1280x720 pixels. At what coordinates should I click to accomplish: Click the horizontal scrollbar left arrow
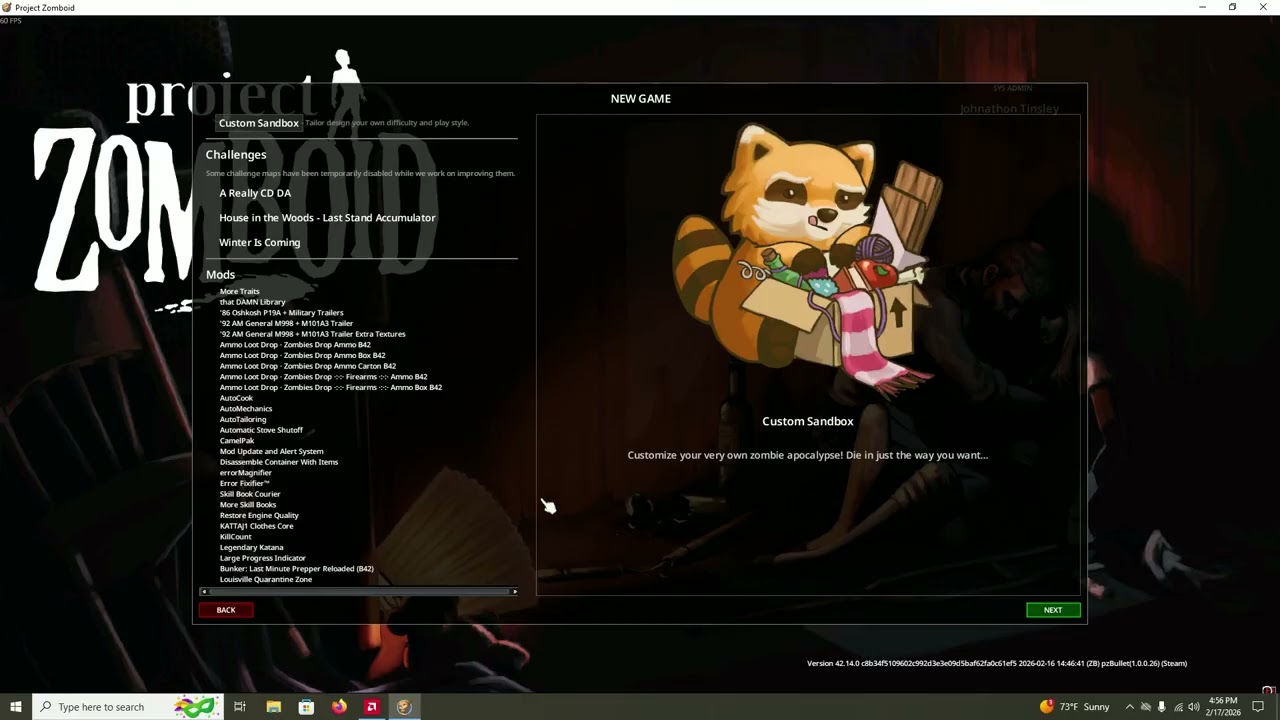[204, 592]
